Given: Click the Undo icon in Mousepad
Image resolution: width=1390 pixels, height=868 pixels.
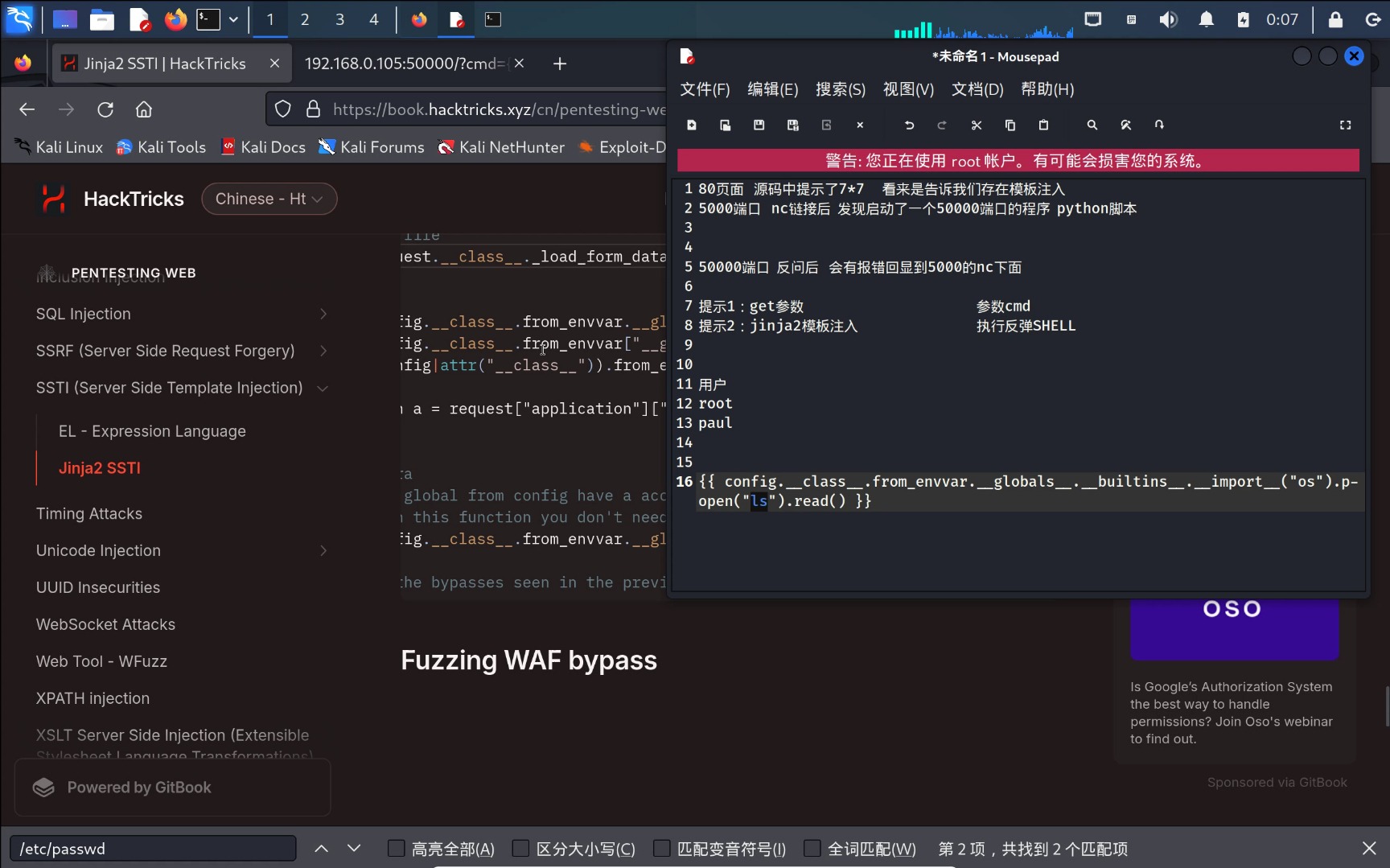Looking at the screenshot, I should [x=909, y=125].
